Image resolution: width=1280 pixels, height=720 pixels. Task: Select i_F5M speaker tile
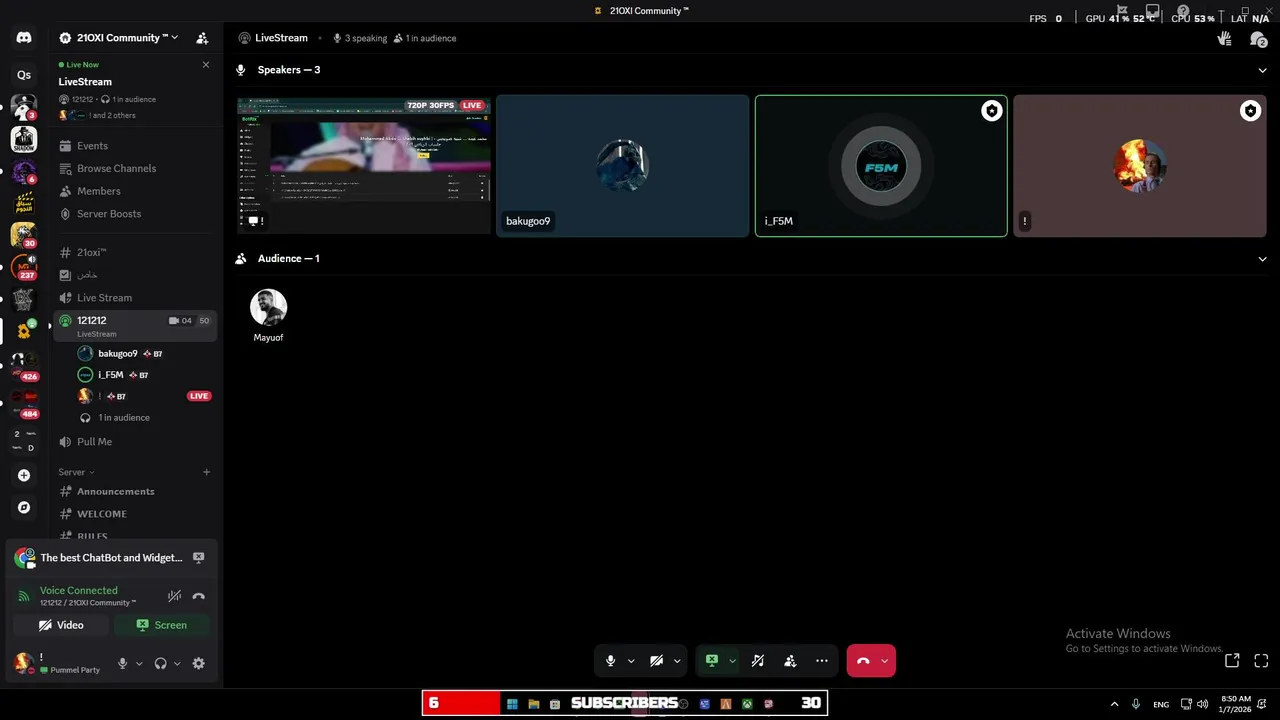(881, 166)
